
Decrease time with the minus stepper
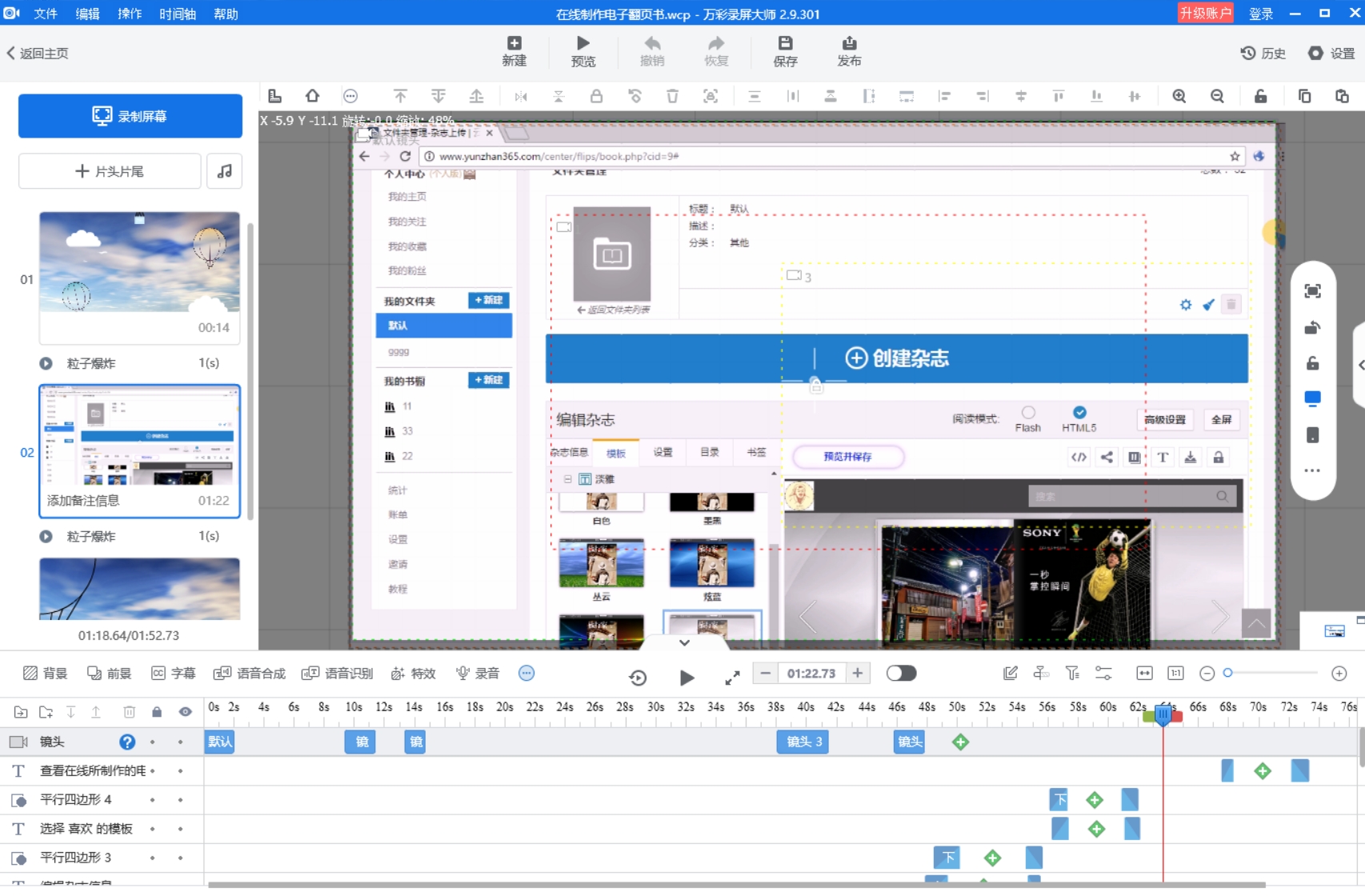tap(766, 674)
